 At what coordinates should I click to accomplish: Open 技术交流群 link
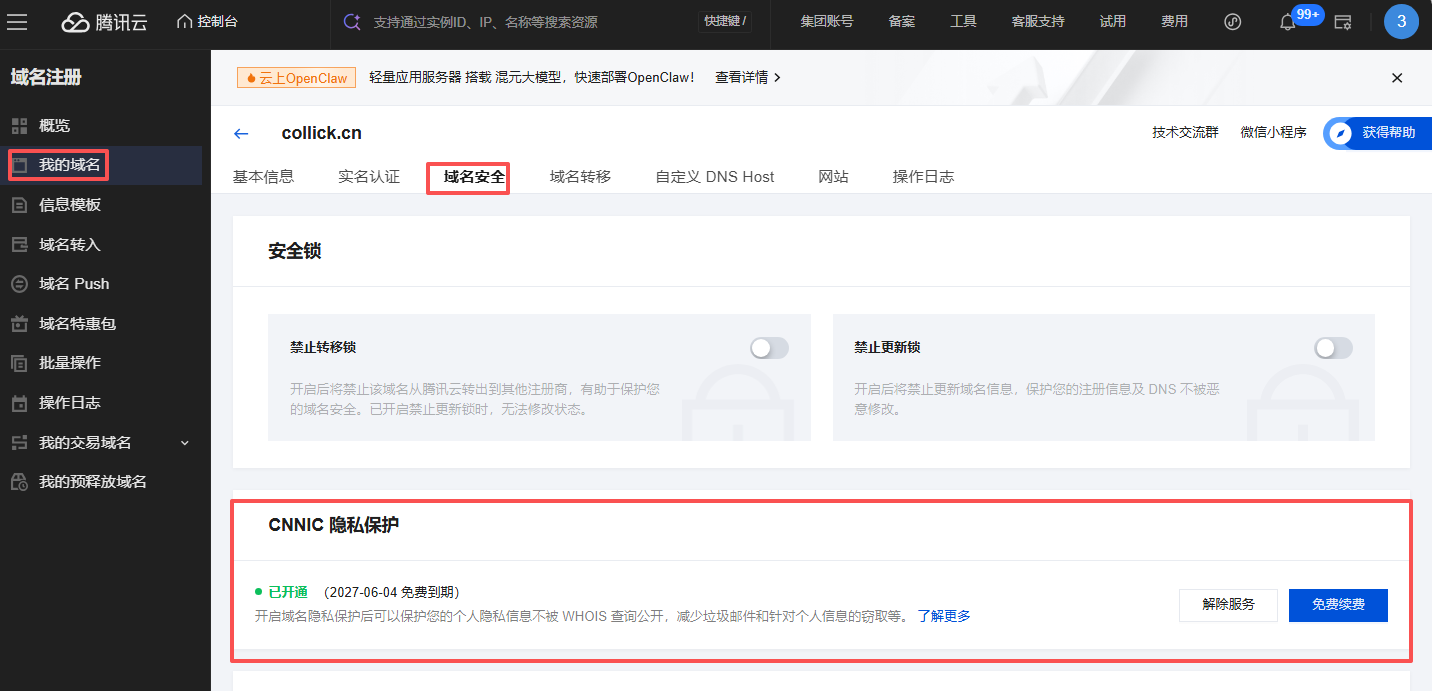1185,132
